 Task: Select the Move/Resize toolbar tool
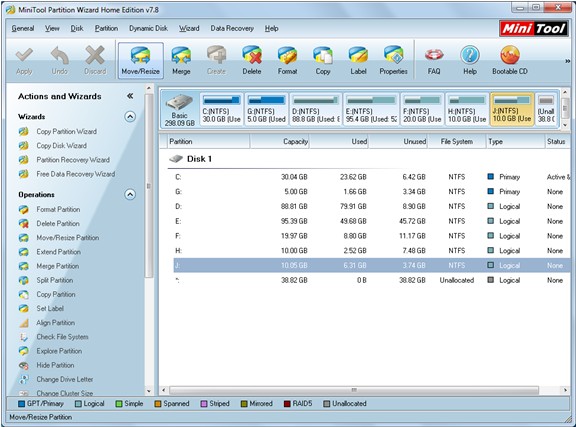point(140,61)
